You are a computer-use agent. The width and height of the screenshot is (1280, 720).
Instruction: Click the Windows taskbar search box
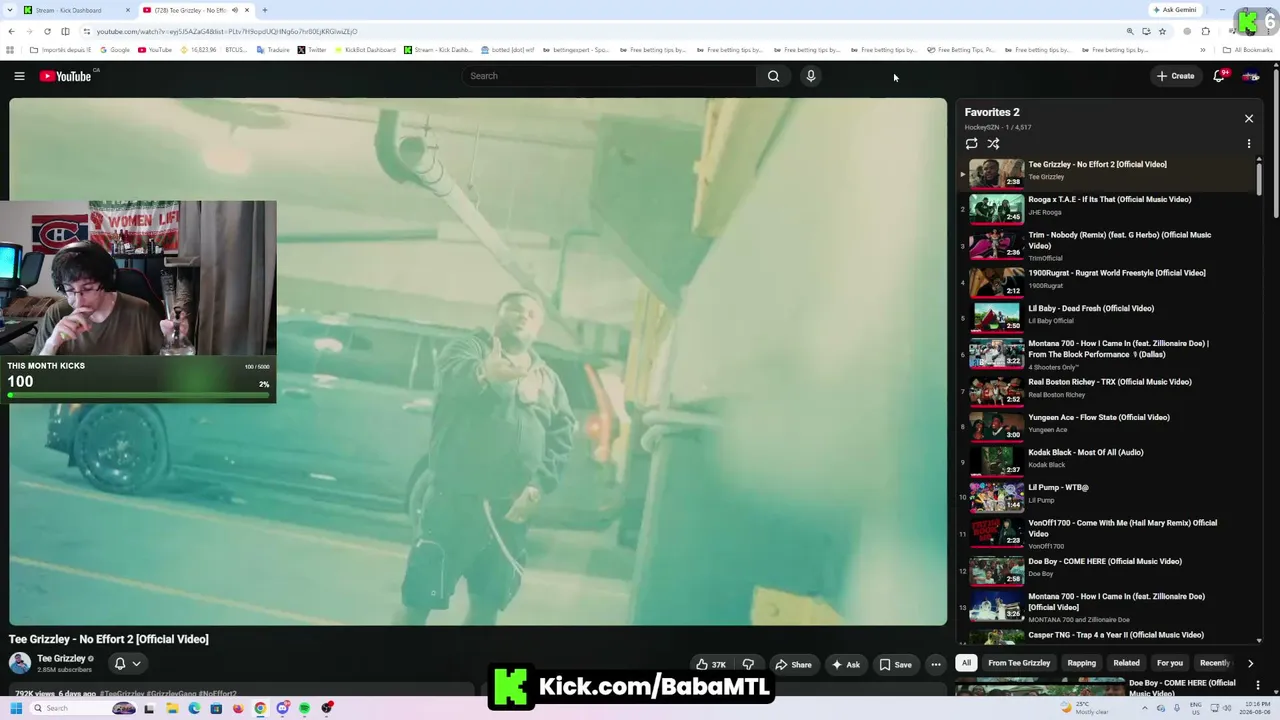pos(83,708)
